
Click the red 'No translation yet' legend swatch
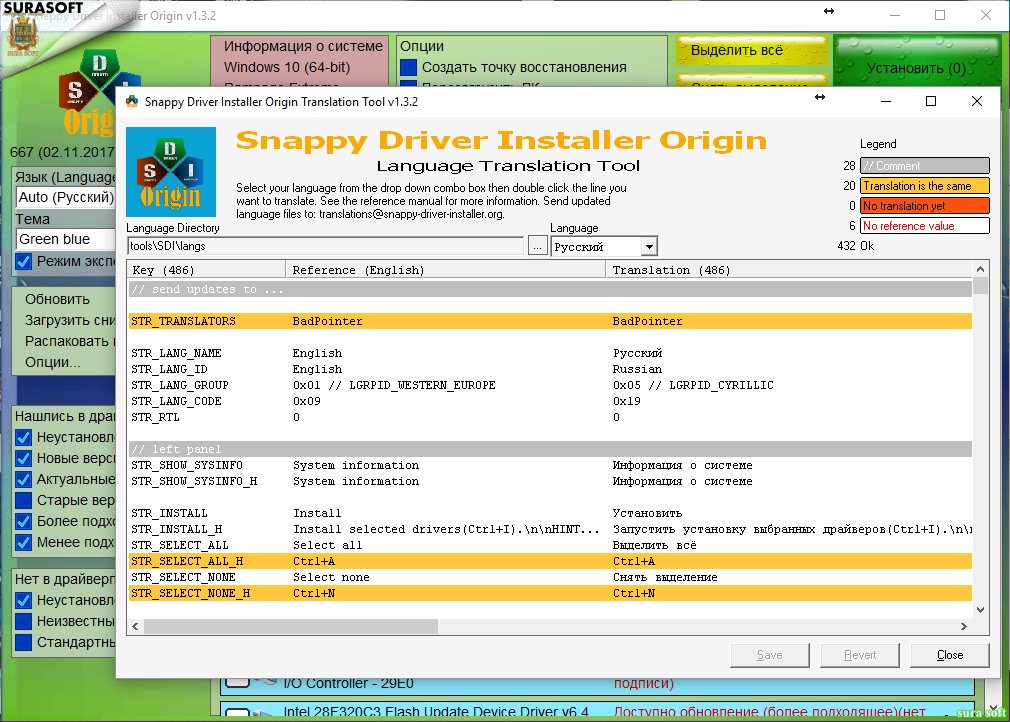point(924,206)
